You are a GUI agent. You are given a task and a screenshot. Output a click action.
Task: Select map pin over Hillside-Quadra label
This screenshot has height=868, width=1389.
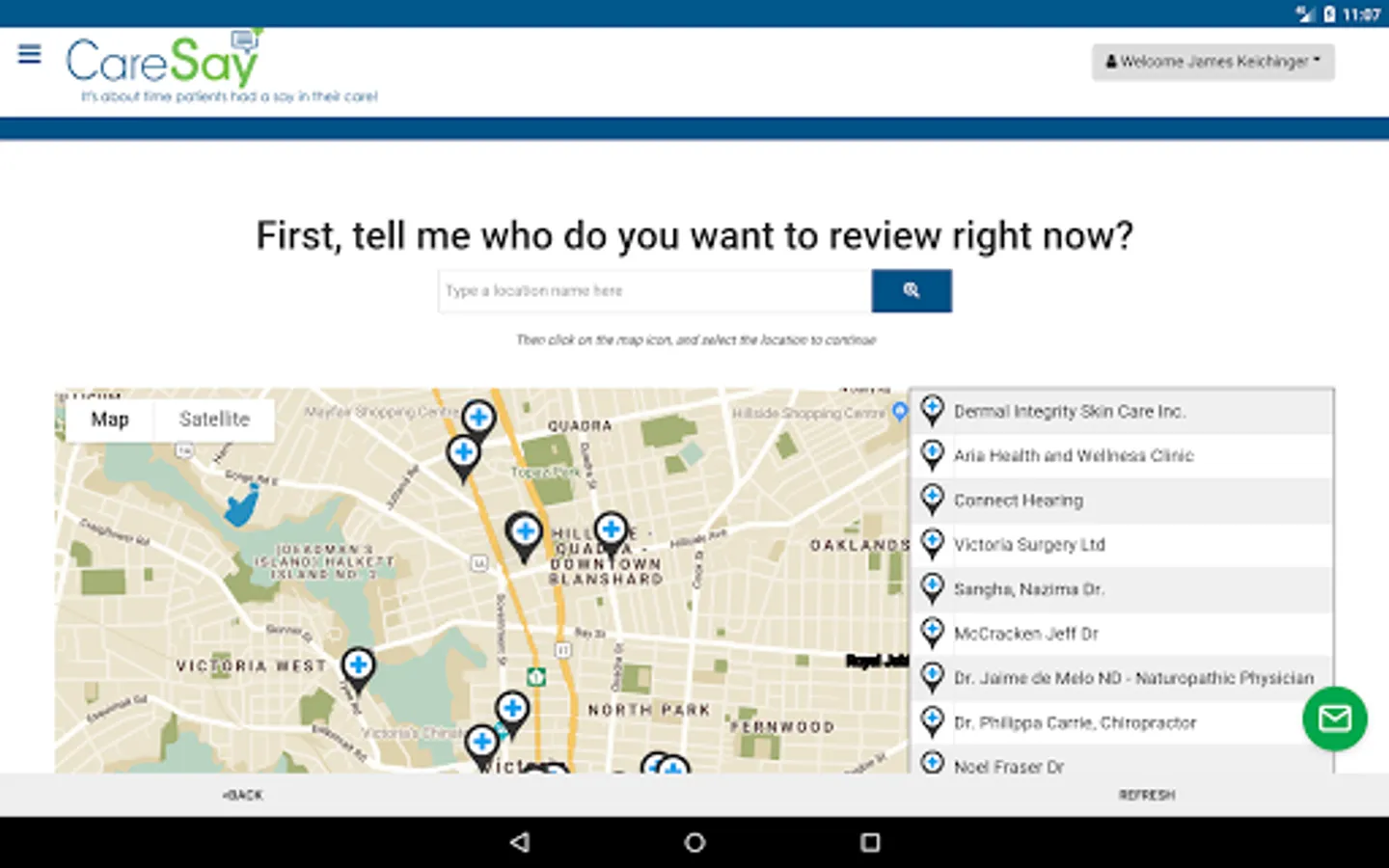coord(611,533)
